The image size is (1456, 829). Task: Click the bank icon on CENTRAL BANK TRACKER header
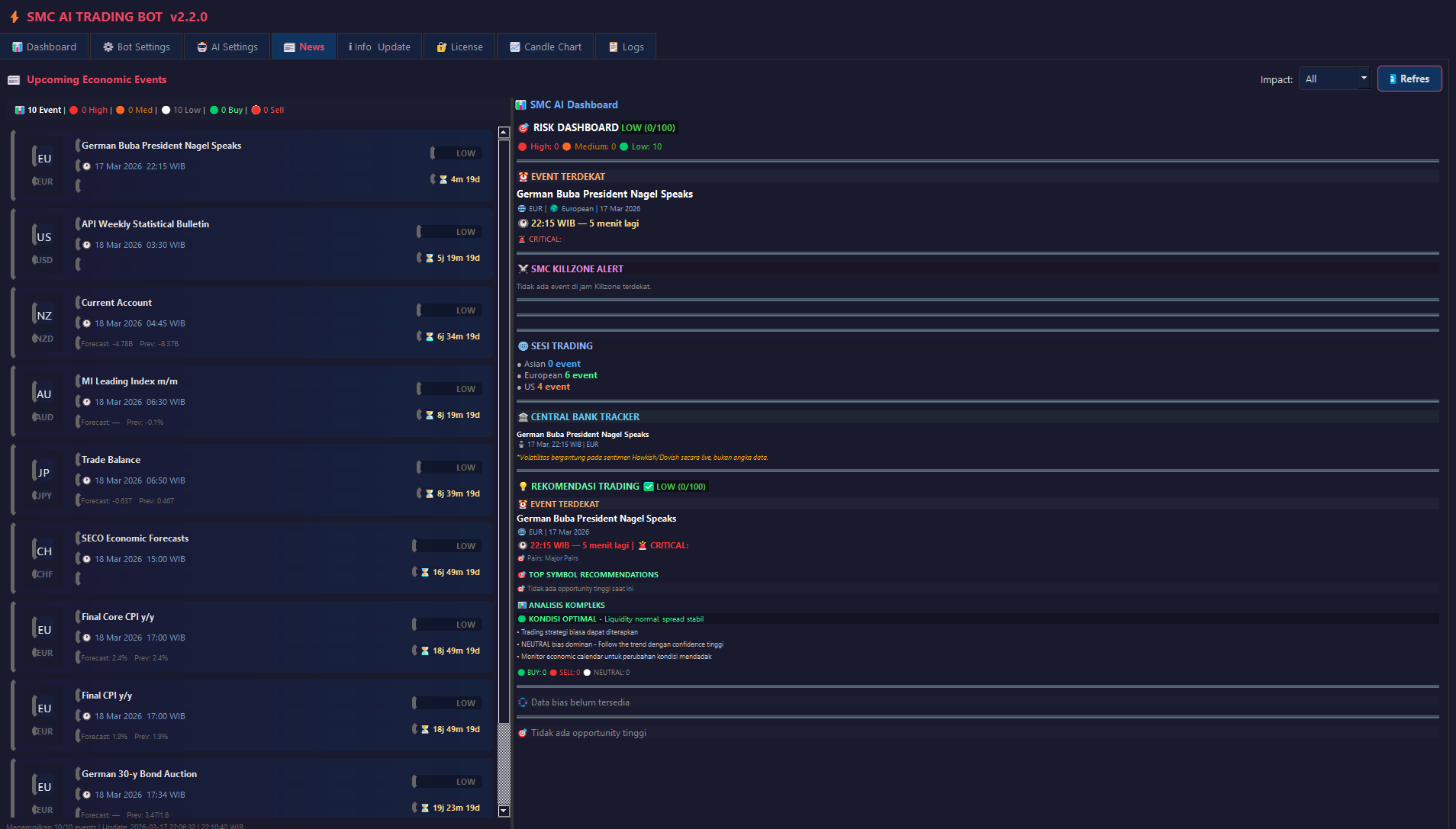(522, 416)
